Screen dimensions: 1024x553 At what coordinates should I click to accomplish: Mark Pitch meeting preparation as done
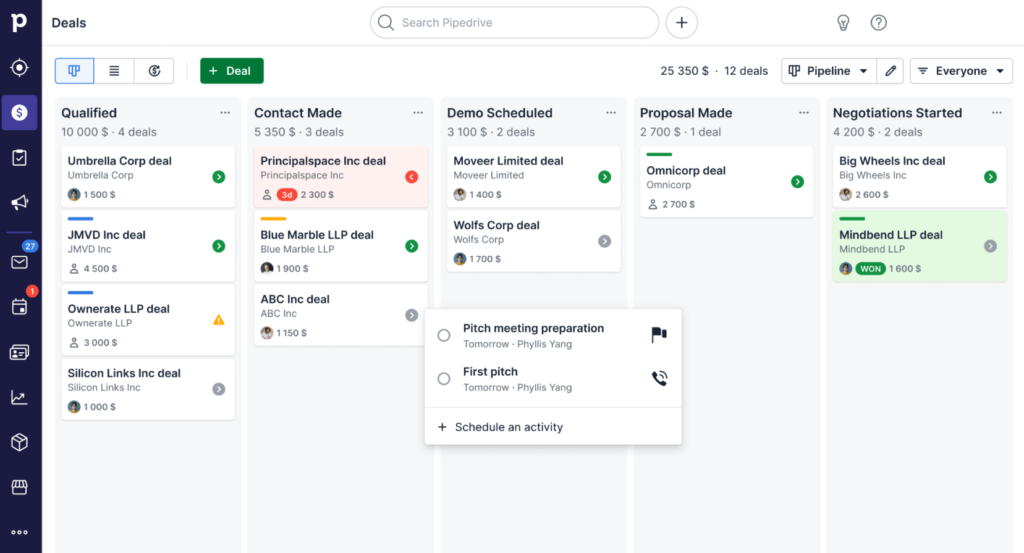click(444, 335)
